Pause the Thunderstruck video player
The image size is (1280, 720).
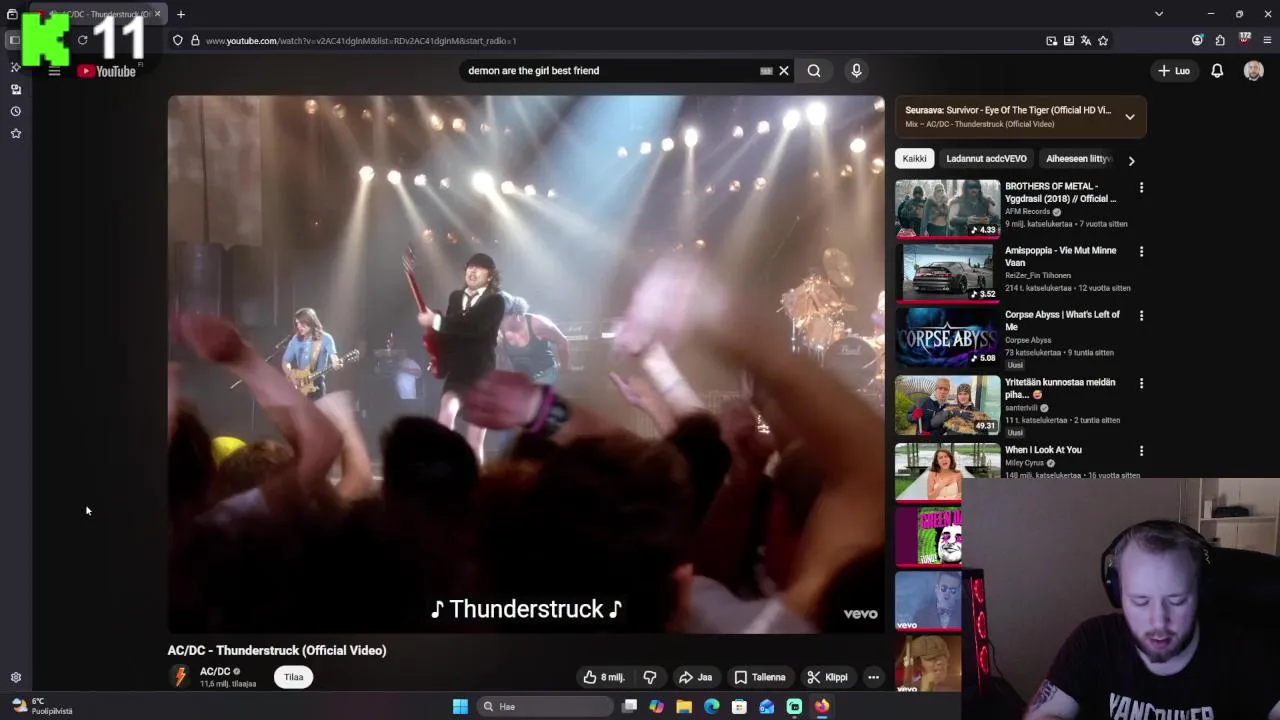coord(526,364)
